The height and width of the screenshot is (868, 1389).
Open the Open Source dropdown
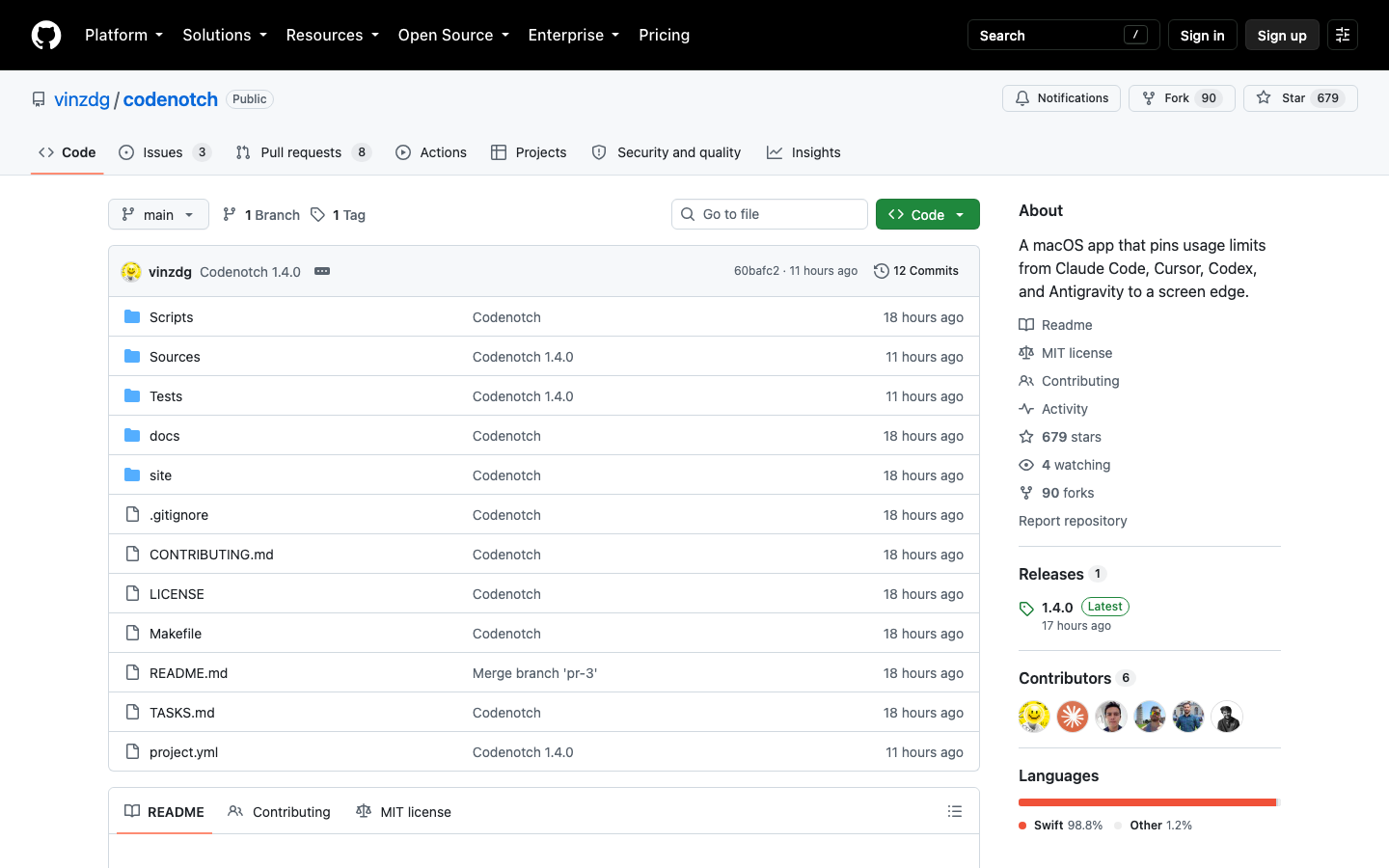tap(453, 35)
